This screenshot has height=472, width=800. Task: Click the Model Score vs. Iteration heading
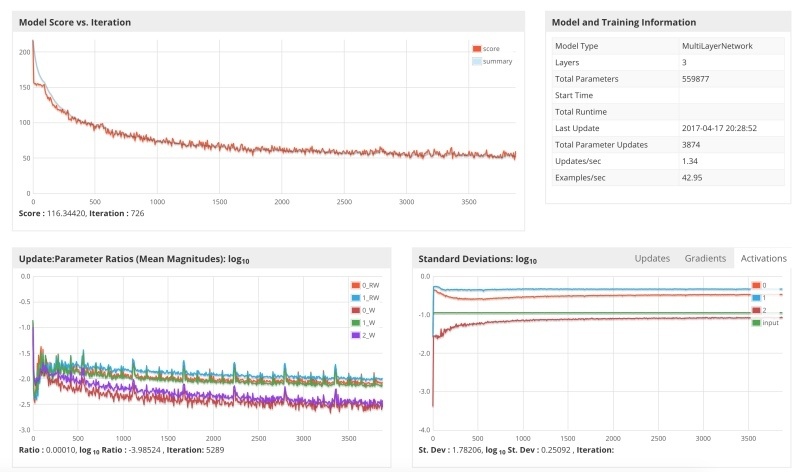pos(75,22)
